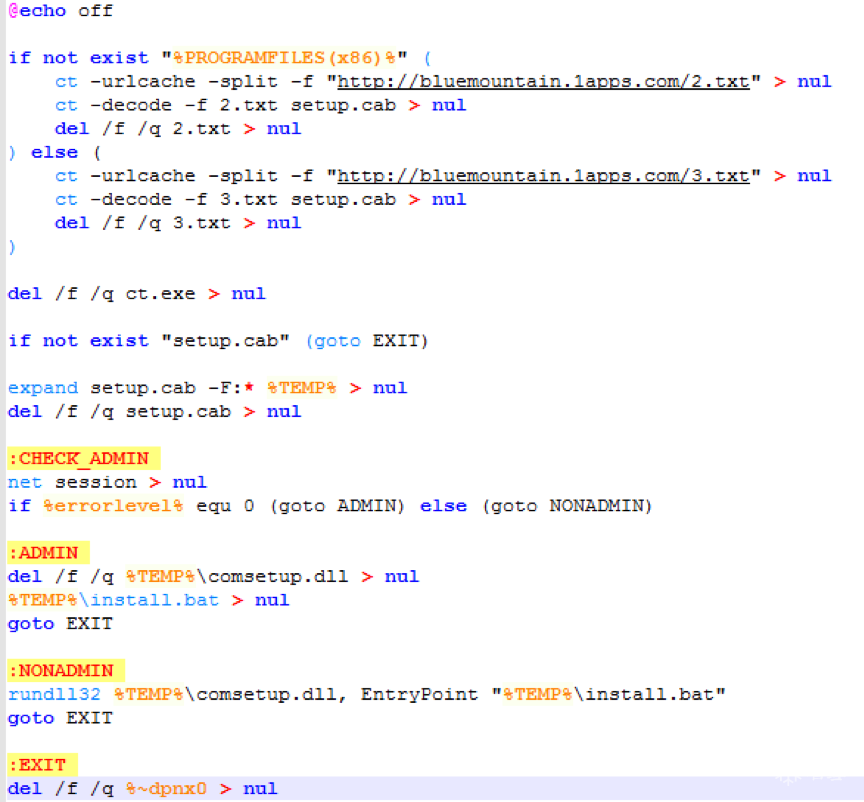Click the %errorlevel% variable
This screenshot has height=802, width=864.
pyautogui.click(x=114, y=505)
